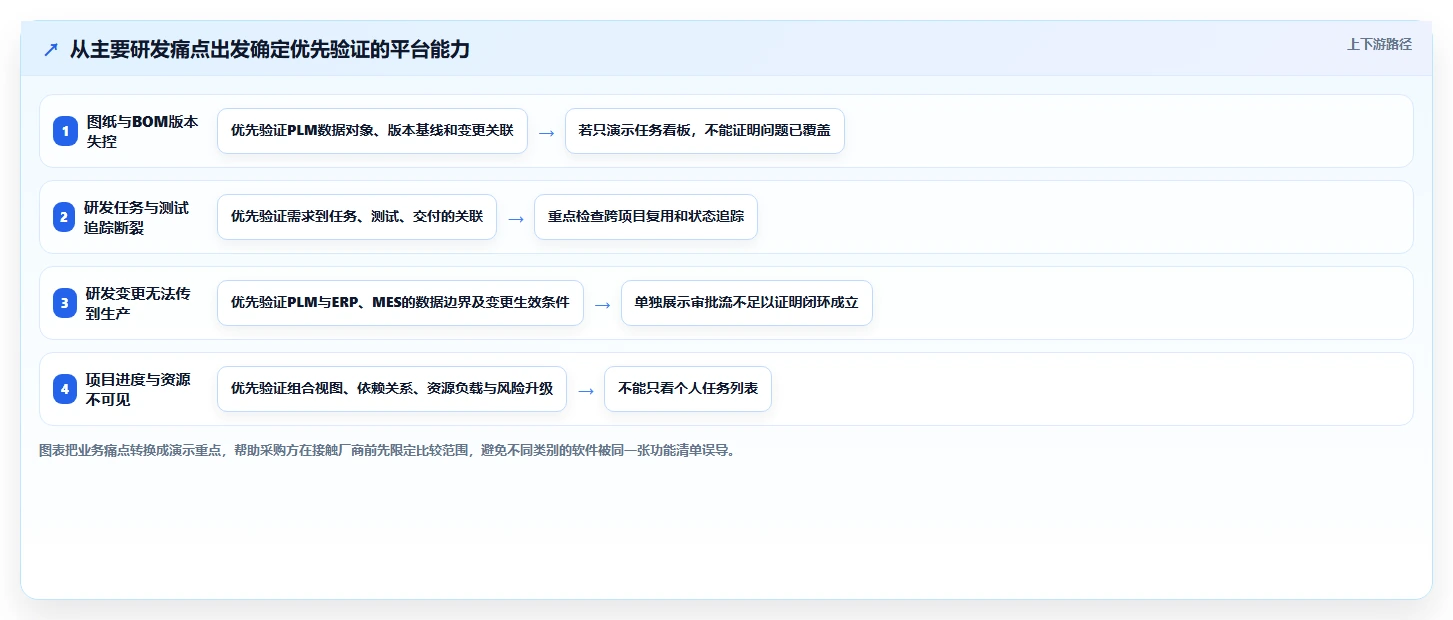Click the 单独展示审批流不足以证明闭环成立 box
Viewport: 1453px width, 620px height.
(747, 303)
